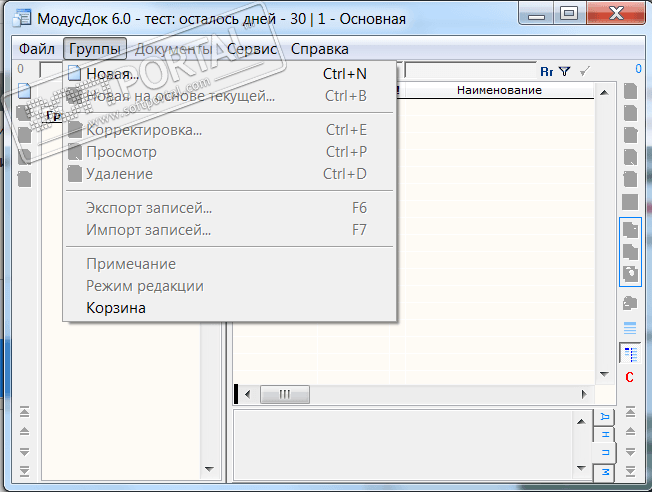Click the blue new-group page icon in left toolbar
Viewport: 652px width, 492px height.
pyautogui.click(x=25, y=91)
